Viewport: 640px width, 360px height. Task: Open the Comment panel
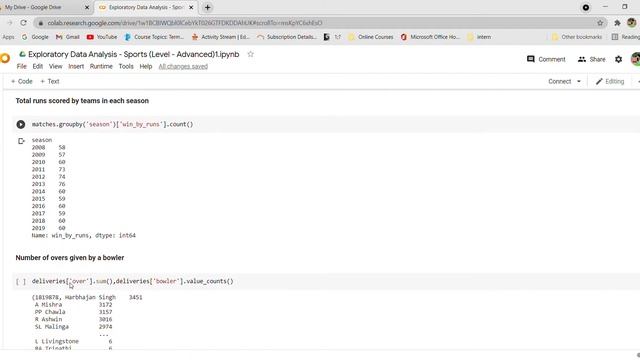click(x=546, y=59)
